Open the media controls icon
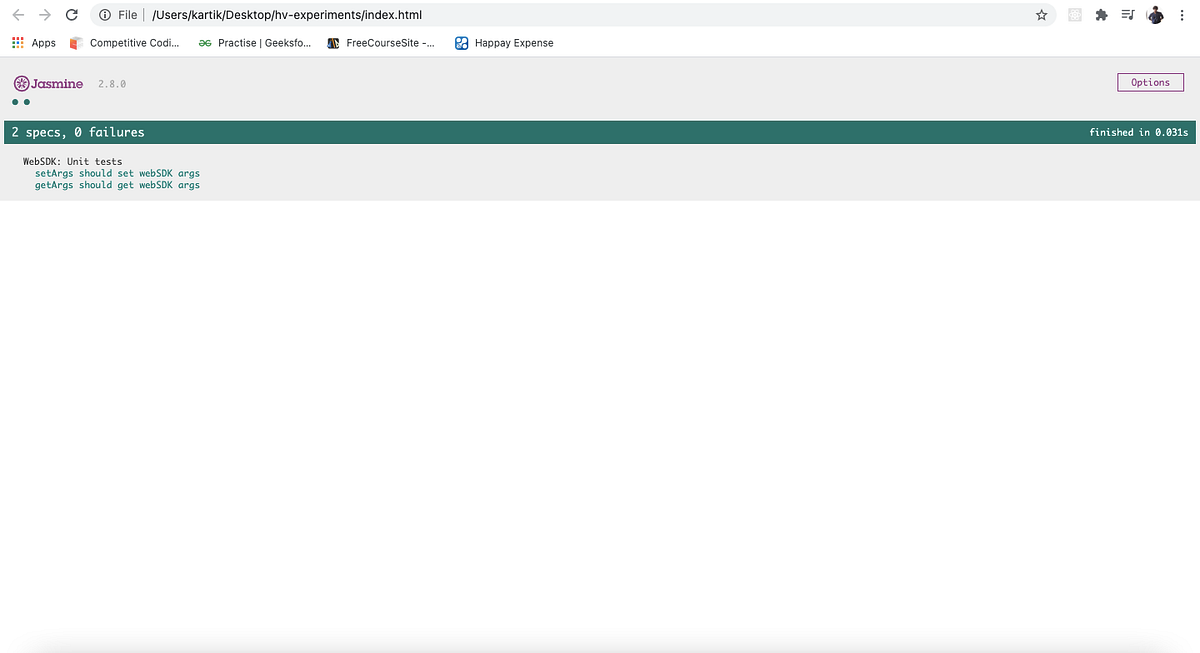The image size is (1200, 653). [x=1127, y=15]
